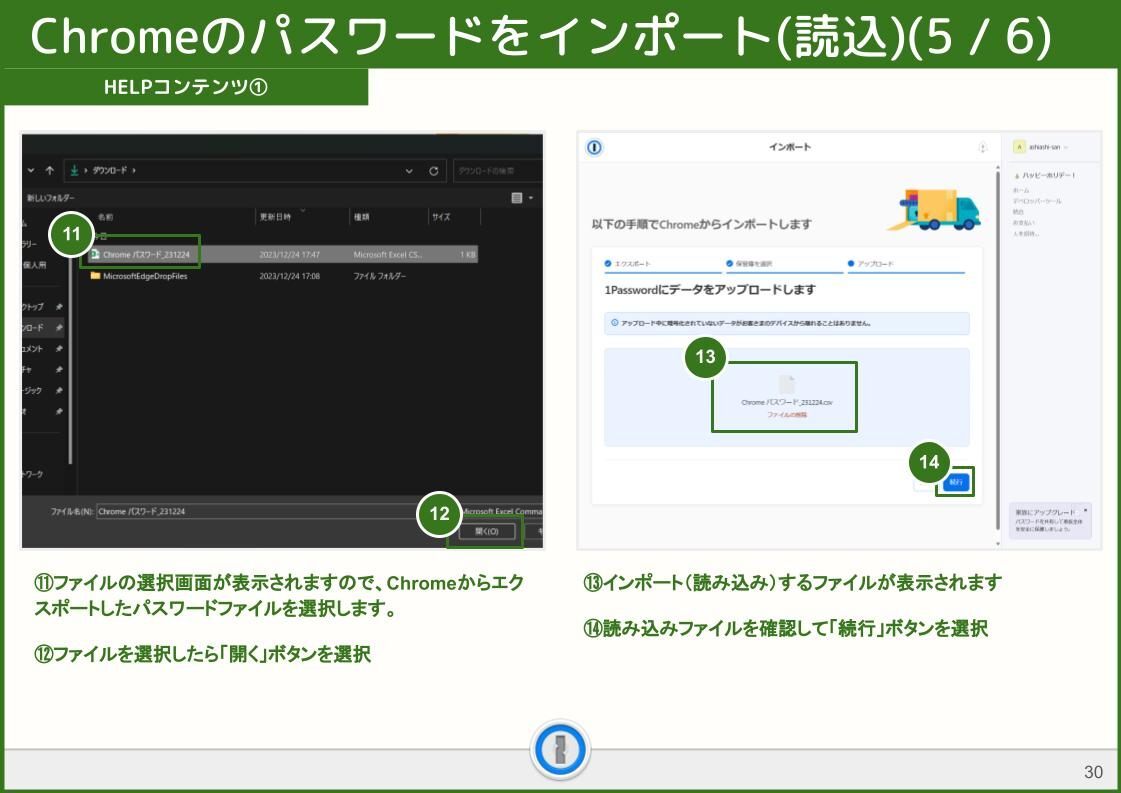1121x793 pixels.
Task: Click the delivery truck illustration
Action: coord(934,210)
